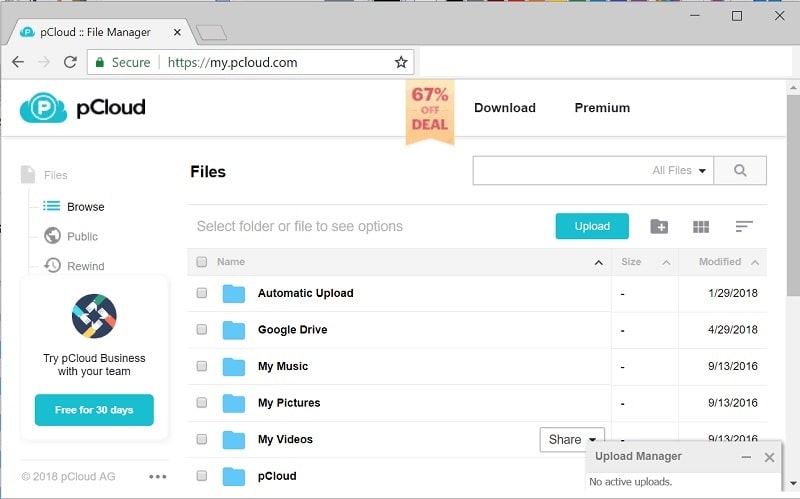Toggle the select-all checkbox in header
The width and height of the screenshot is (800, 499).
tap(202, 262)
